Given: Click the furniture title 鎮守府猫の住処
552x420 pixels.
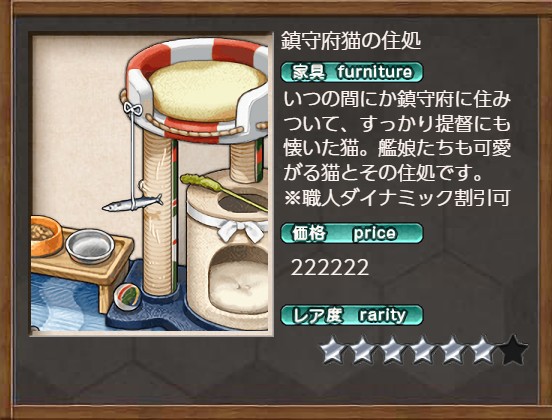Looking at the screenshot, I should [x=351, y=41].
